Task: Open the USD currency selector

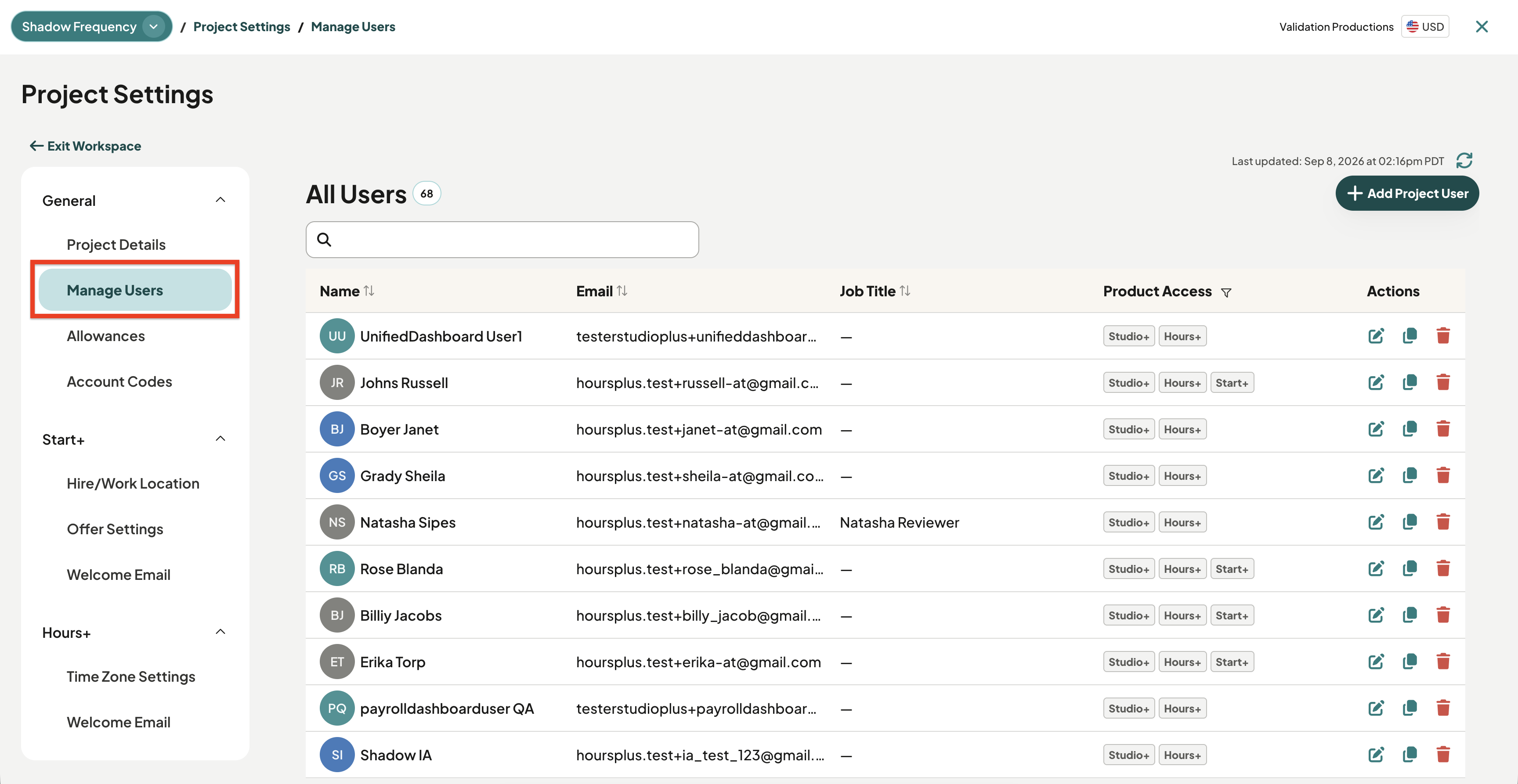Action: coord(1425,26)
